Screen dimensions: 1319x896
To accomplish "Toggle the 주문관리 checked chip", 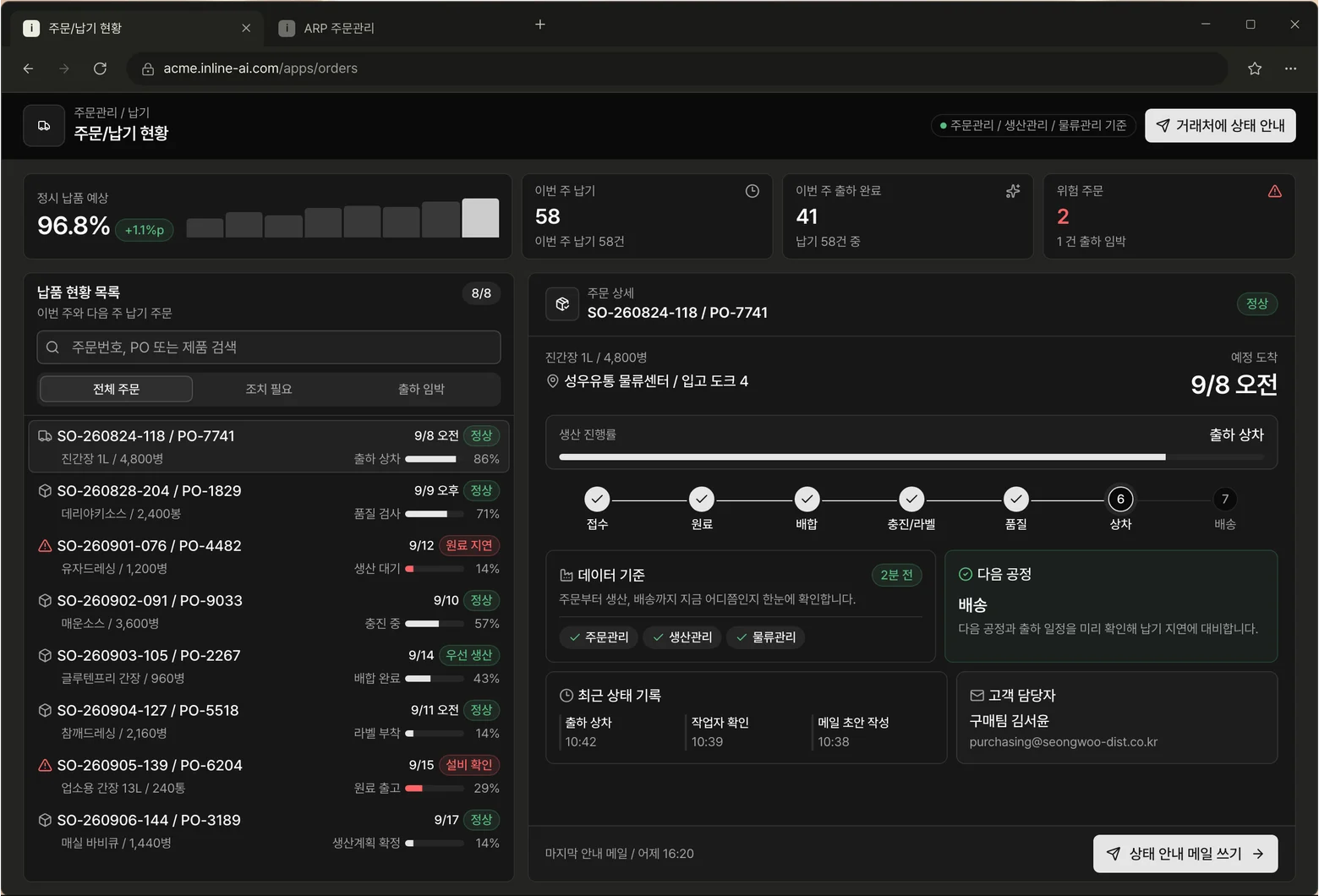I will point(599,637).
